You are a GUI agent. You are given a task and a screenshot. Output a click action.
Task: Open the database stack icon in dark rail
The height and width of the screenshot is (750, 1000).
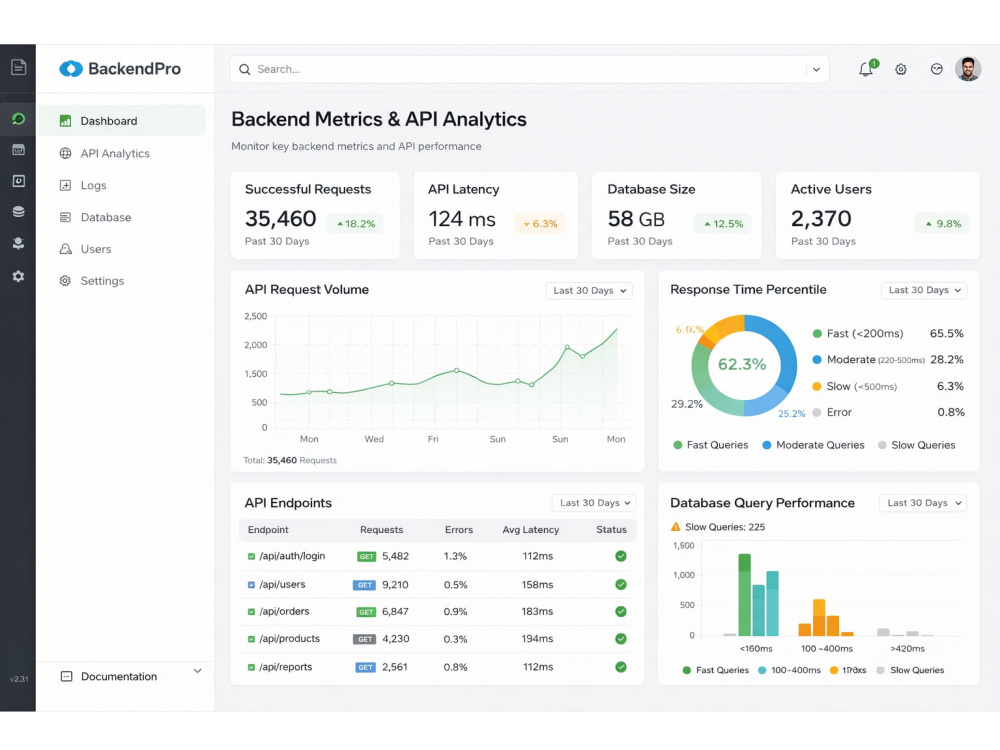[x=18, y=212]
